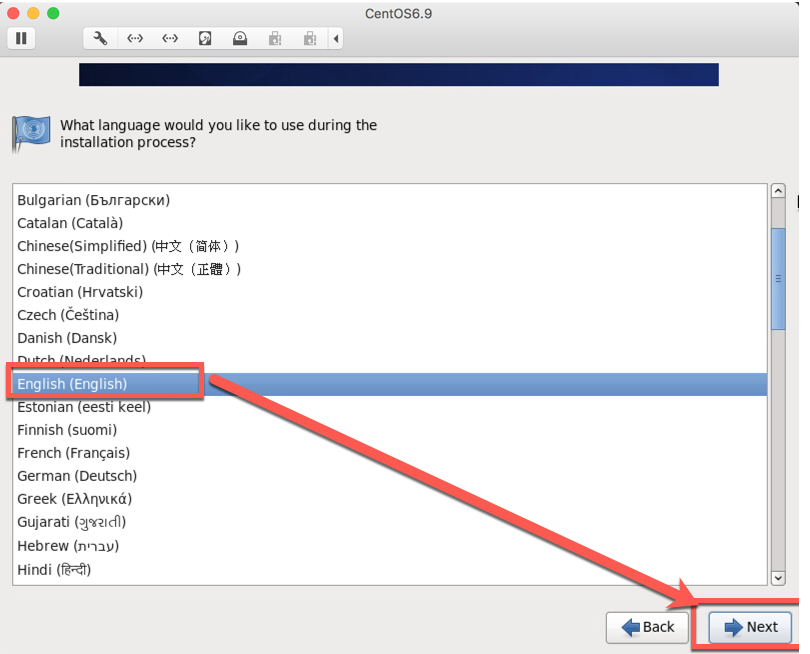Open VM settings with the wrench icon
810x654 pixels.
98,38
